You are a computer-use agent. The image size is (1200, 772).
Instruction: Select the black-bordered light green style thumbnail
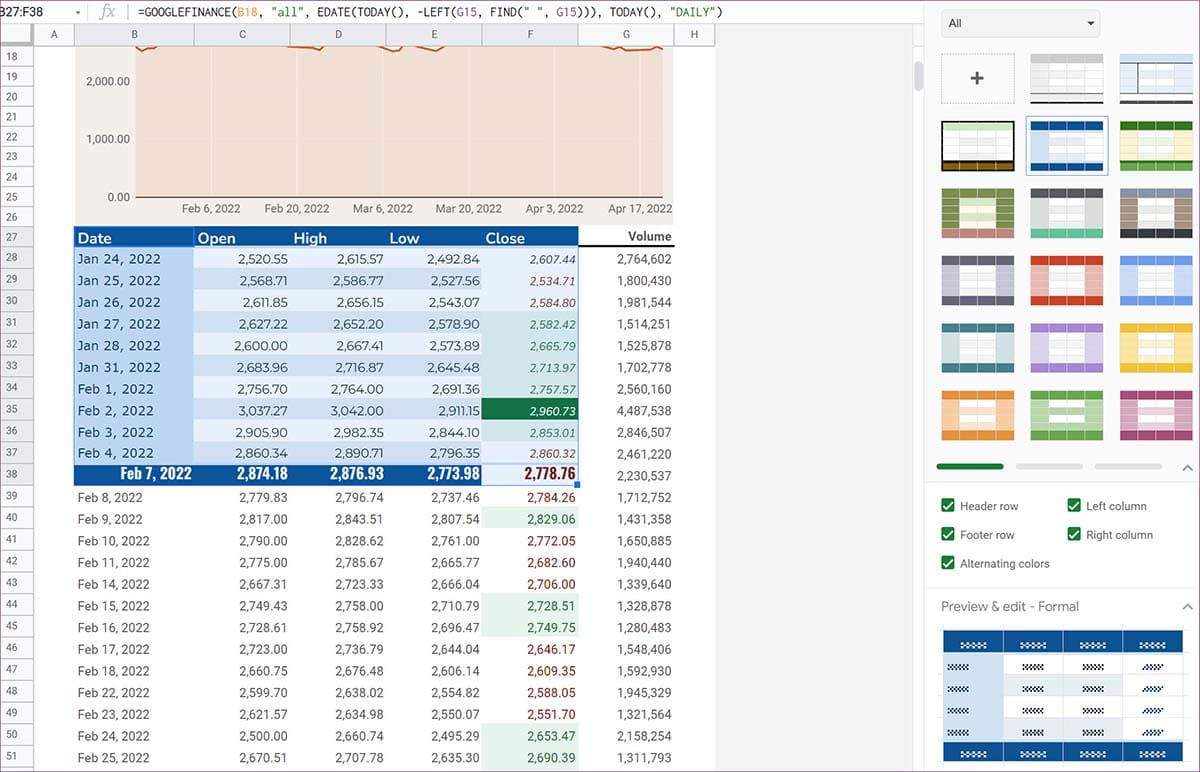[x=977, y=146]
